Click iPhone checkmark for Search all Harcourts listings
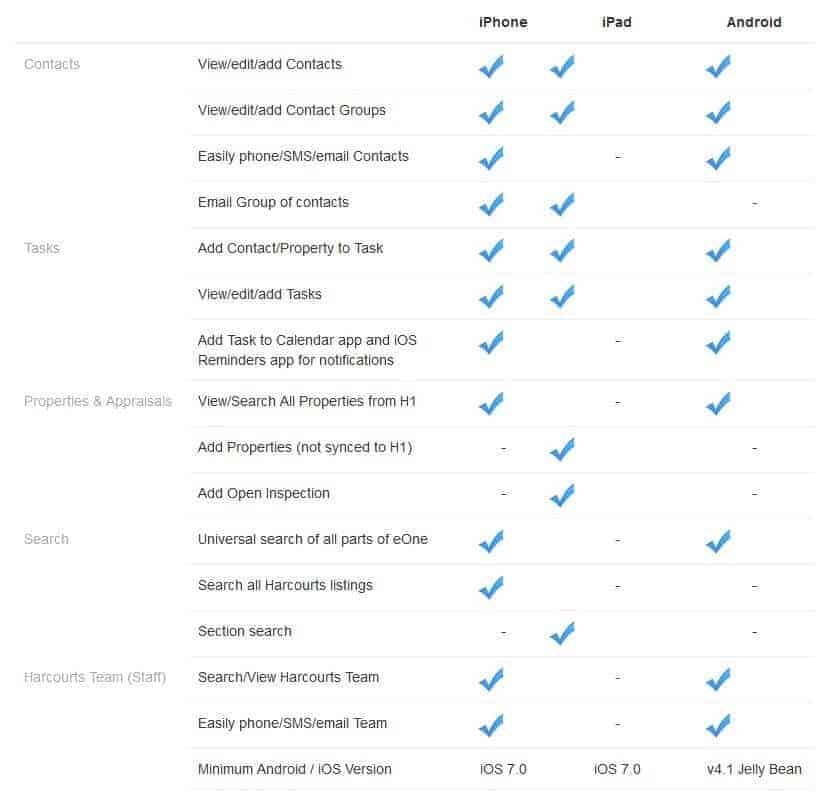 point(491,587)
